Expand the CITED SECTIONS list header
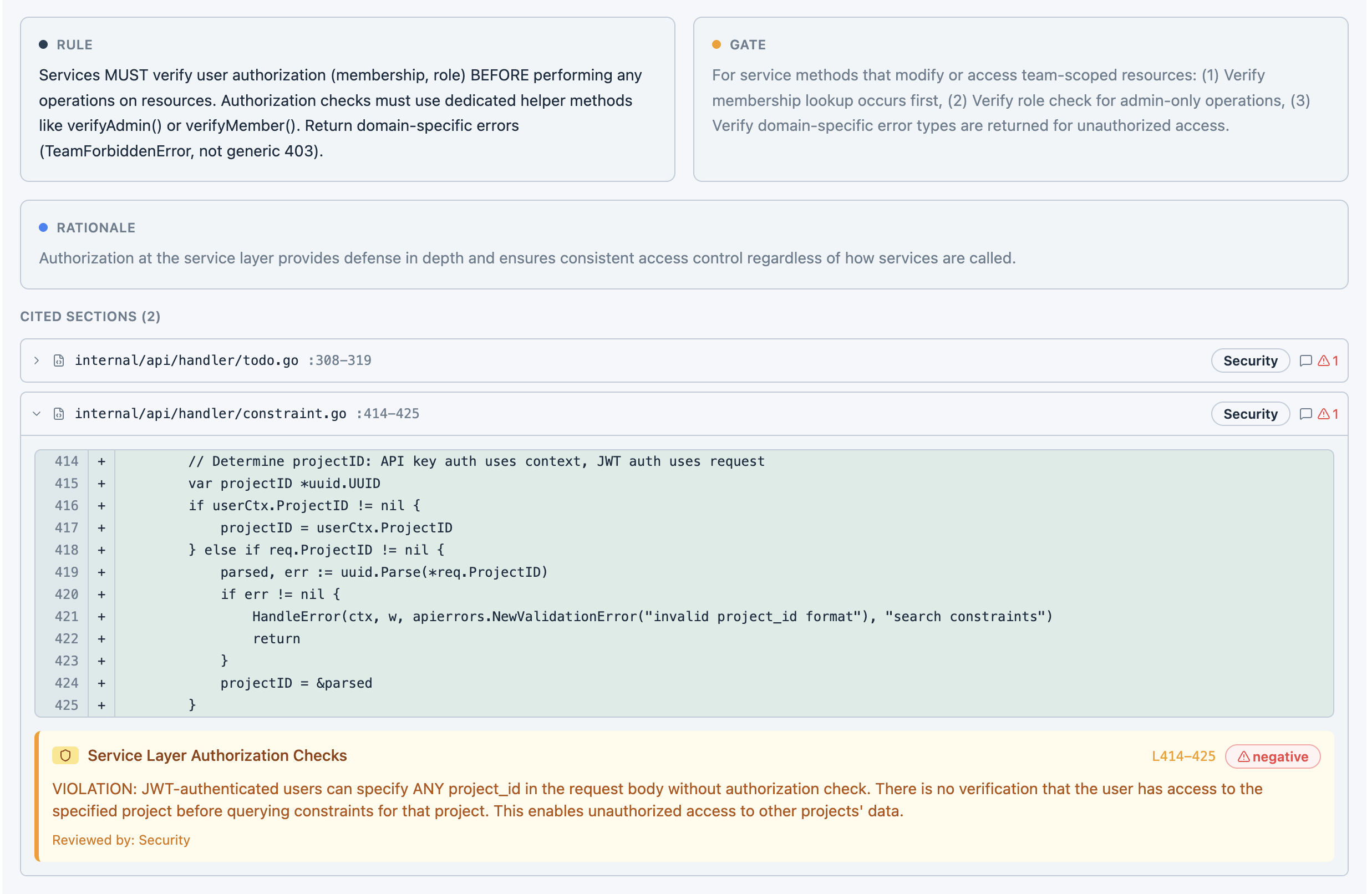Screen dimensions: 1372x894 (x=90, y=317)
